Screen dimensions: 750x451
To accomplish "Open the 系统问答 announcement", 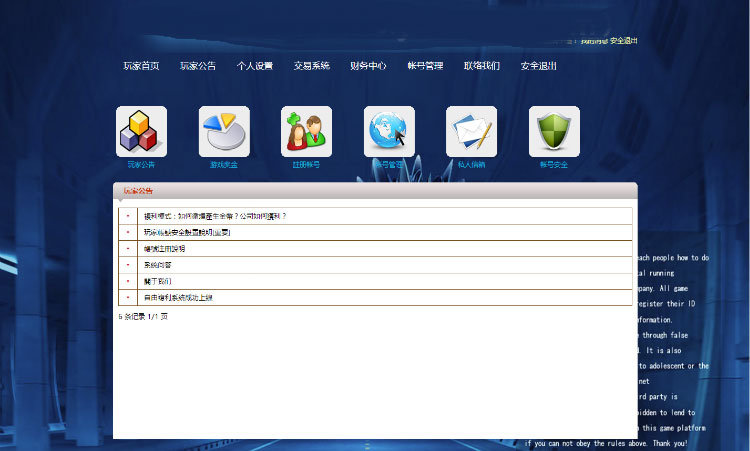I will tap(158, 265).
